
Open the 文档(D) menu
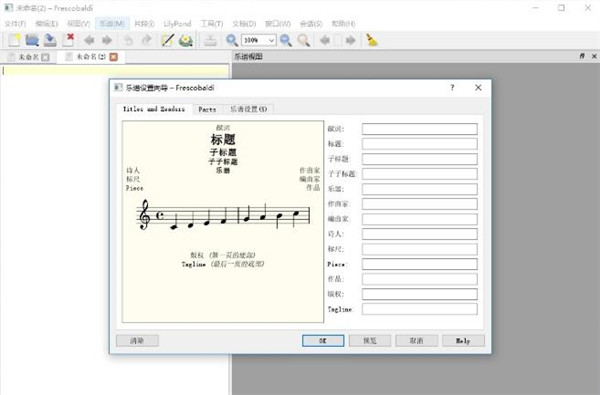(244, 24)
